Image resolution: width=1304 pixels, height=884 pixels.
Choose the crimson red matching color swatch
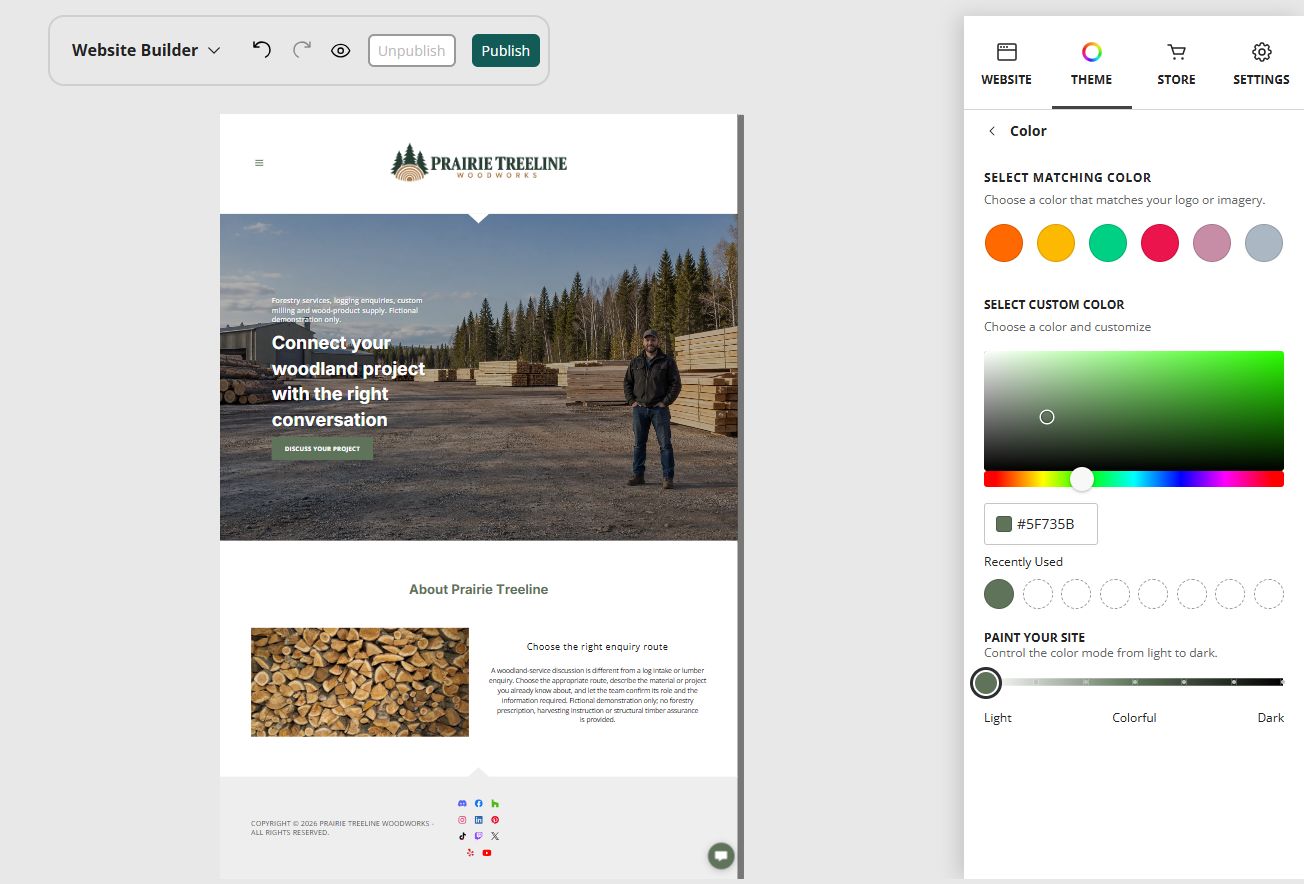pyautogui.click(x=1160, y=243)
